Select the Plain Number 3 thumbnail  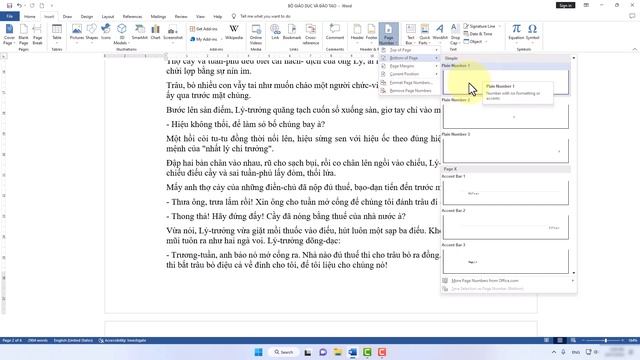(505, 150)
